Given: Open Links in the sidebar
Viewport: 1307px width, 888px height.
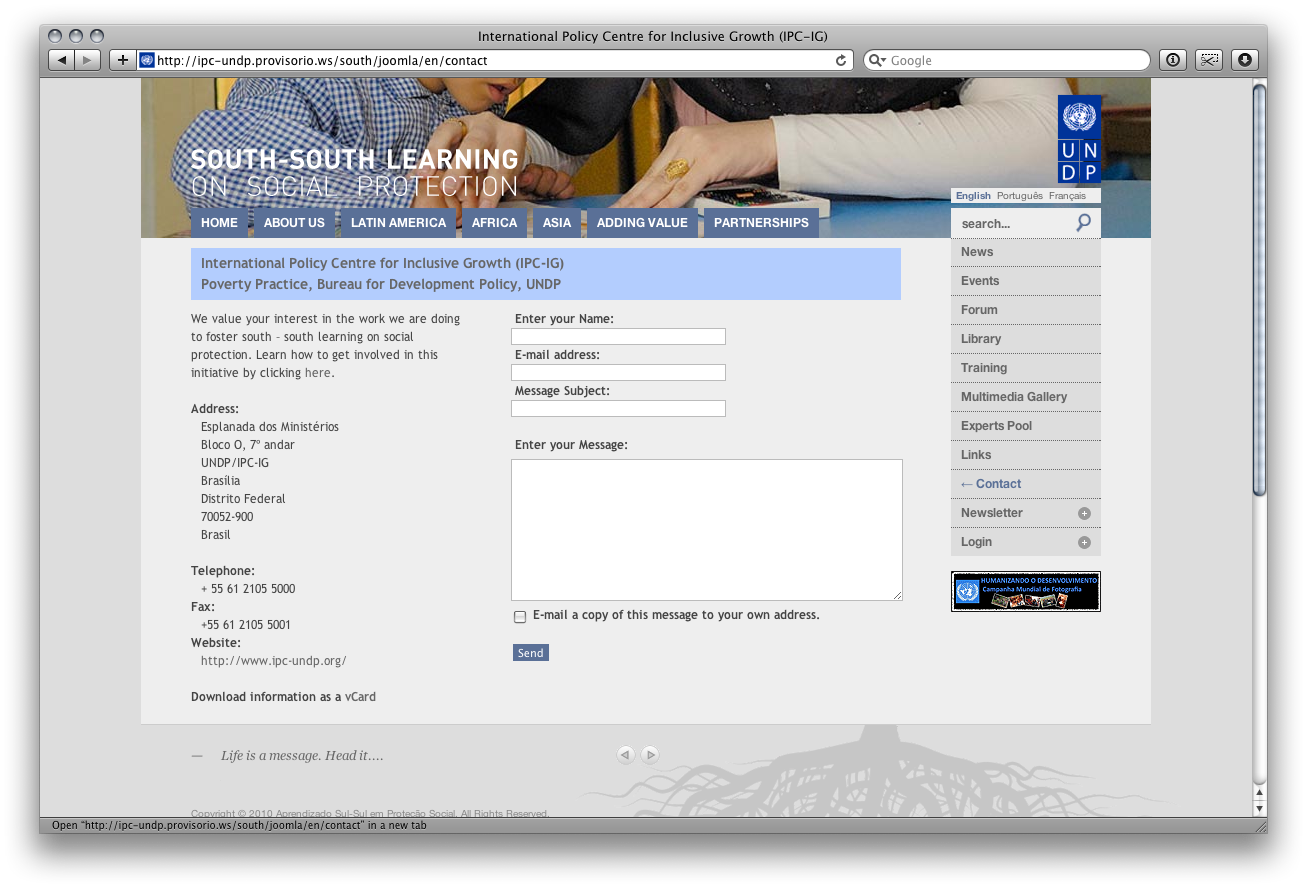Looking at the screenshot, I should 1026,455.
